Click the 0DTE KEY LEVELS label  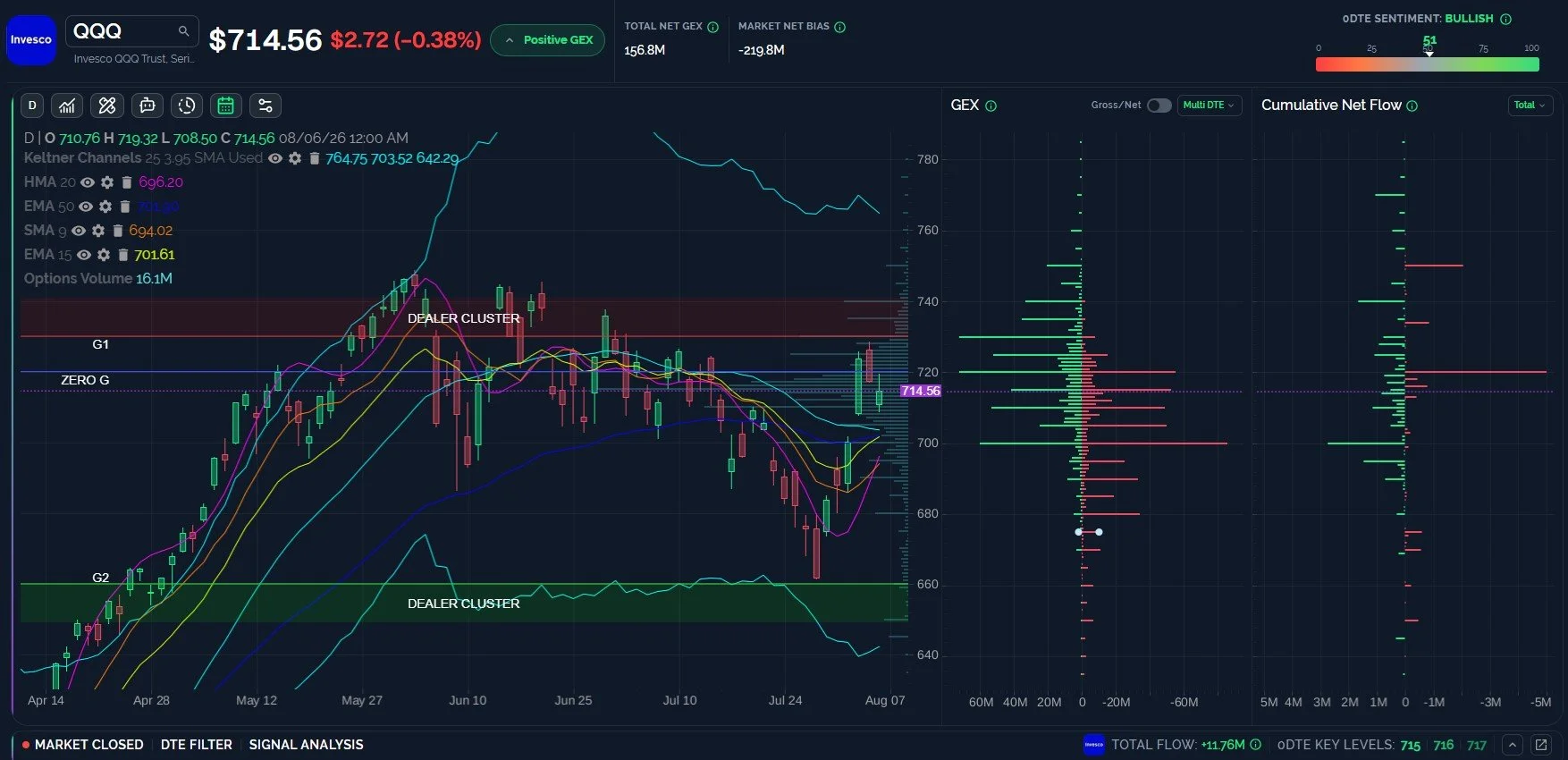(x=1336, y=745)
